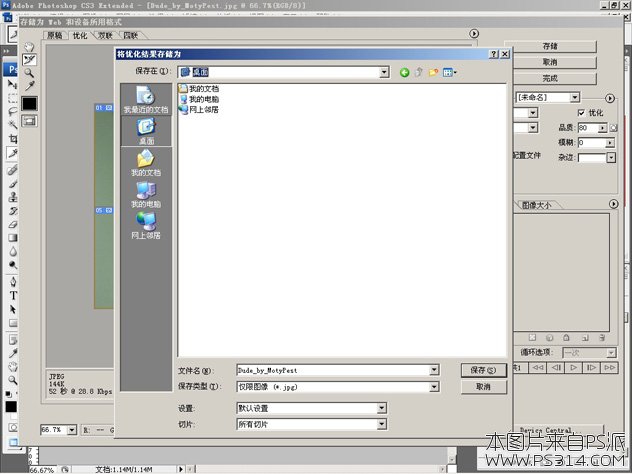Select Photoshop Type tool in main toolbox
This screenshot has height=474, width=632.
(13, 295)
